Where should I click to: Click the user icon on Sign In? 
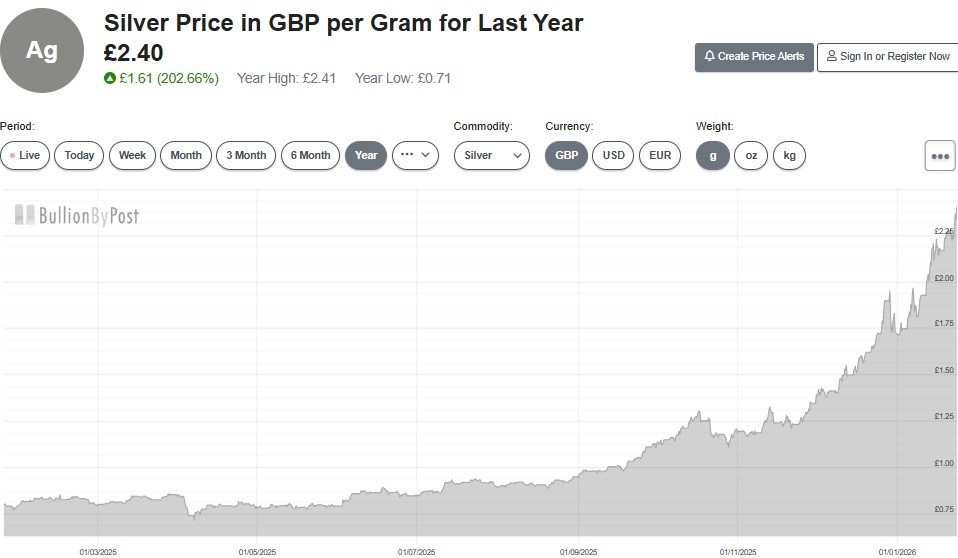pos(831,57)
